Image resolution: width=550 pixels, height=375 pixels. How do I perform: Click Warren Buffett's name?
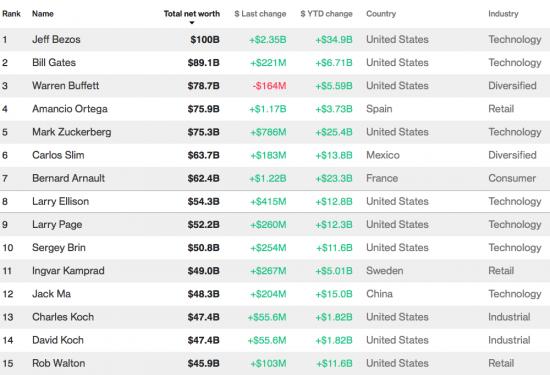click(66, 86)
